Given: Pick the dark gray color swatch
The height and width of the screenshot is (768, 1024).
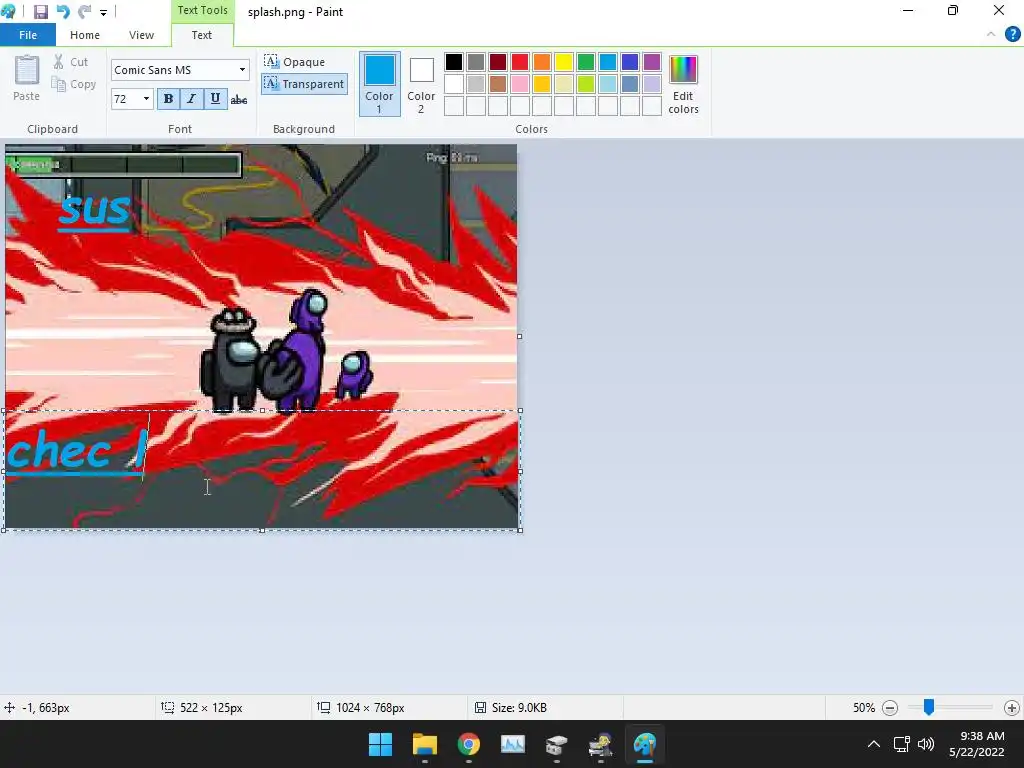Looking at the screenshot, I should (x=476, y=62).
